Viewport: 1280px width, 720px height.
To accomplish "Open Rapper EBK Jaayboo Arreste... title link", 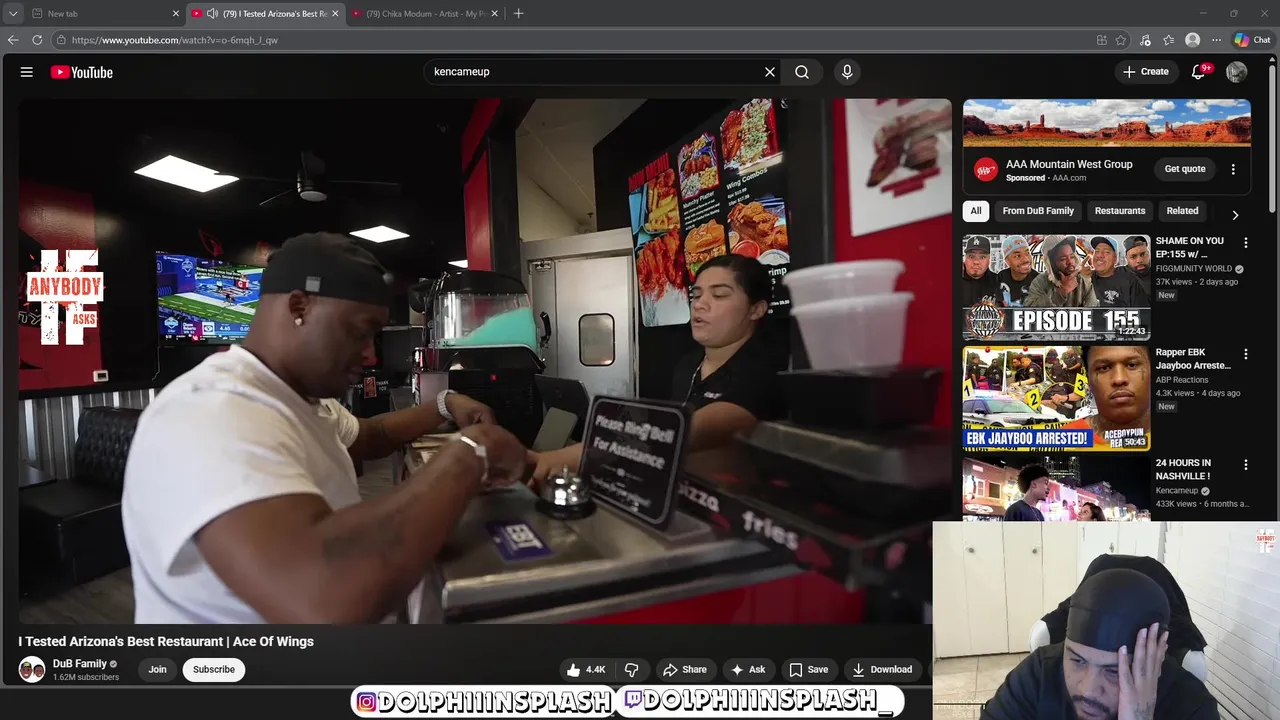I will [x=1193, y=359].
